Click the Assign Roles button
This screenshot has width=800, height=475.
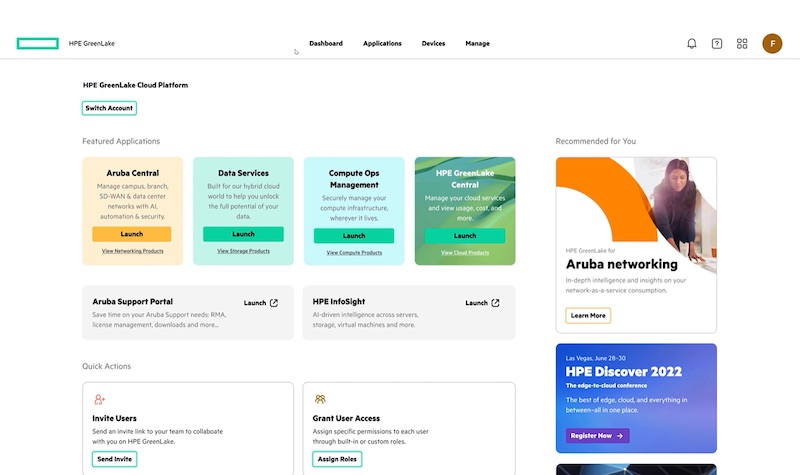pos(337,459)
